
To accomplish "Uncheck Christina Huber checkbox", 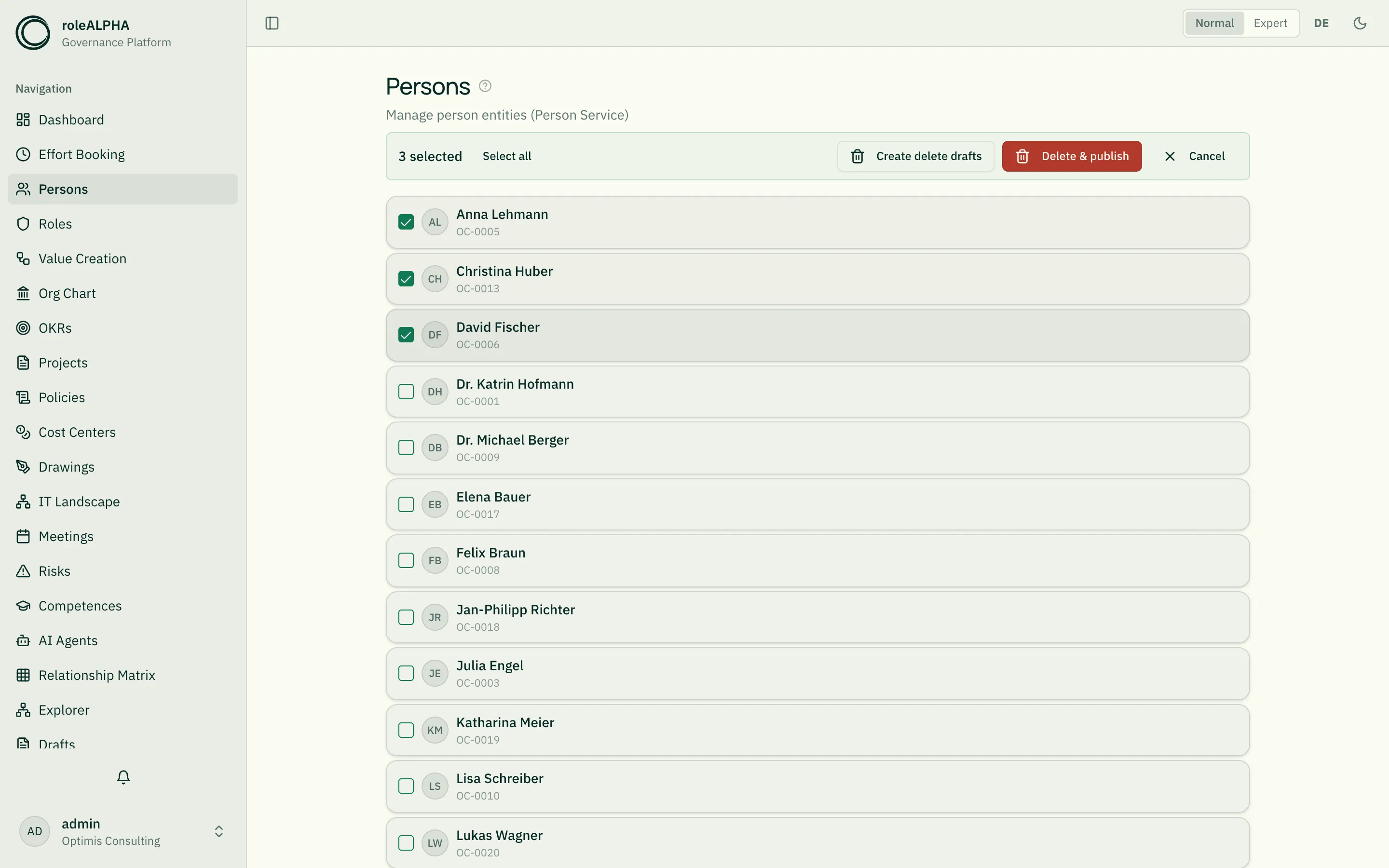I will 406,279.
